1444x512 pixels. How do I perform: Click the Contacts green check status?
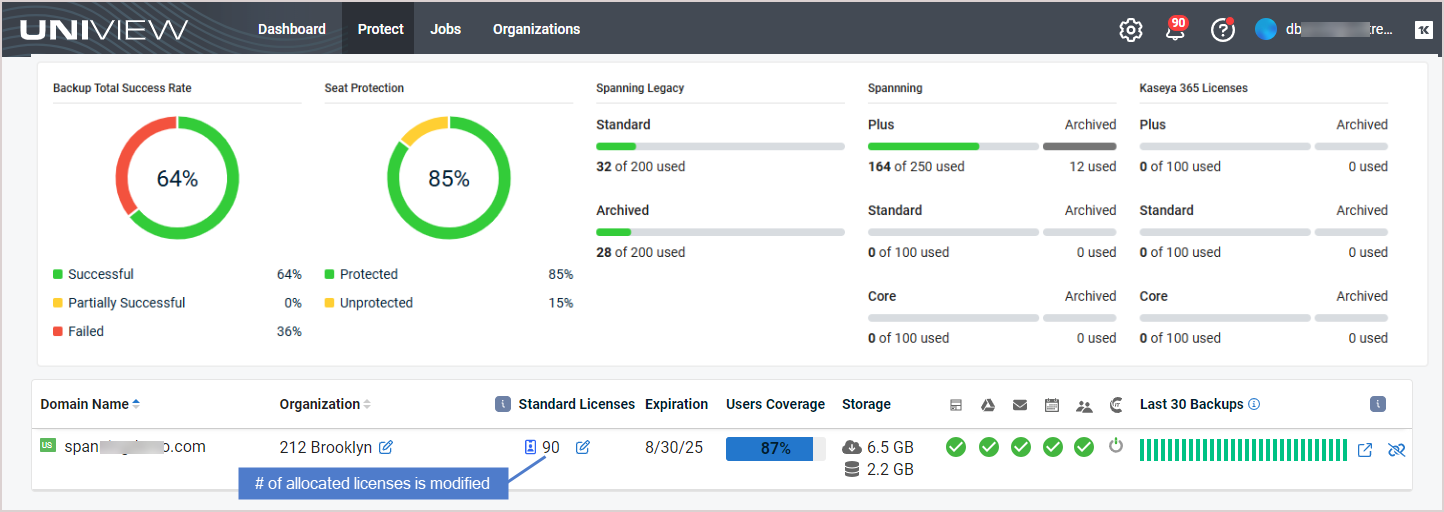click(1084, 447)
